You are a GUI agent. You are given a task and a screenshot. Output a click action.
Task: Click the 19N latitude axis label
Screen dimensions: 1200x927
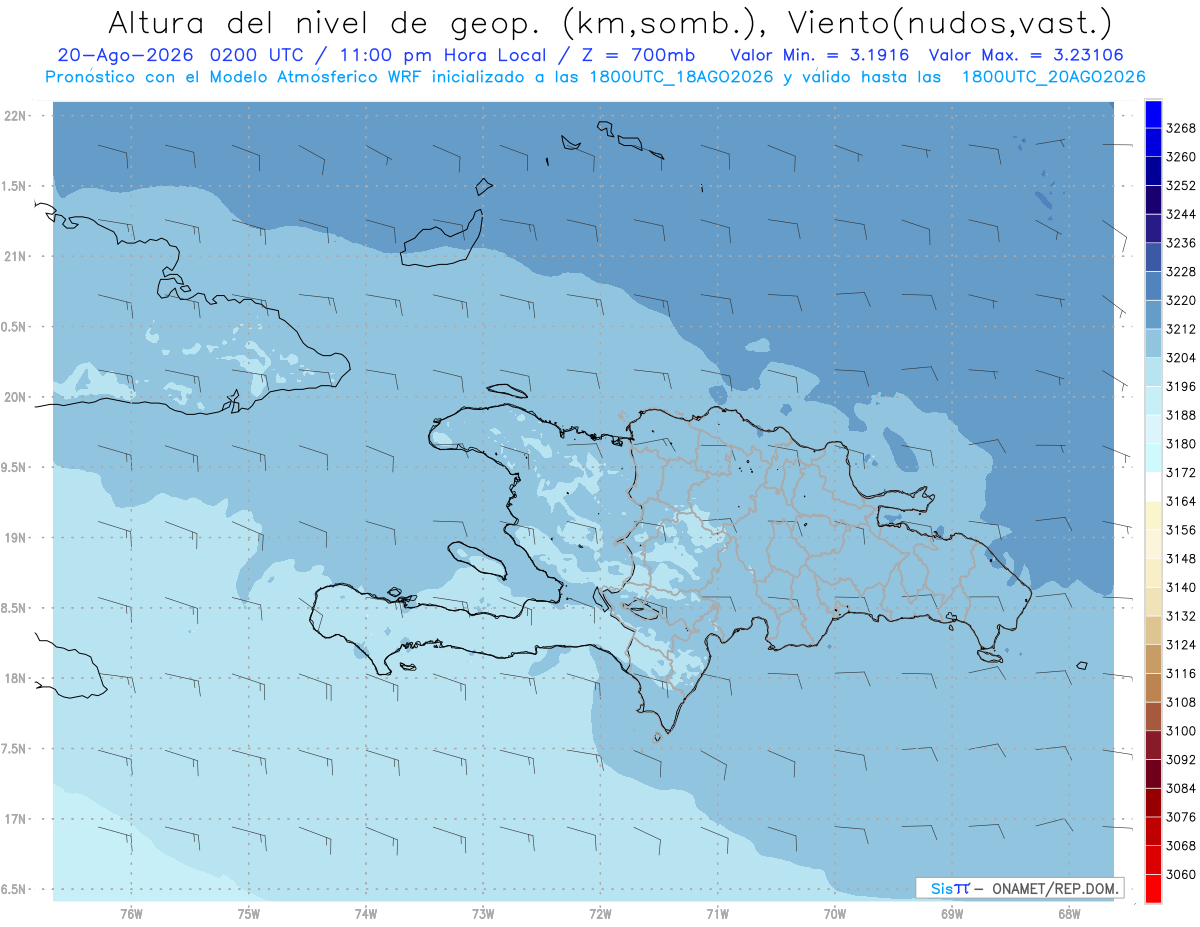pos(15,538)
